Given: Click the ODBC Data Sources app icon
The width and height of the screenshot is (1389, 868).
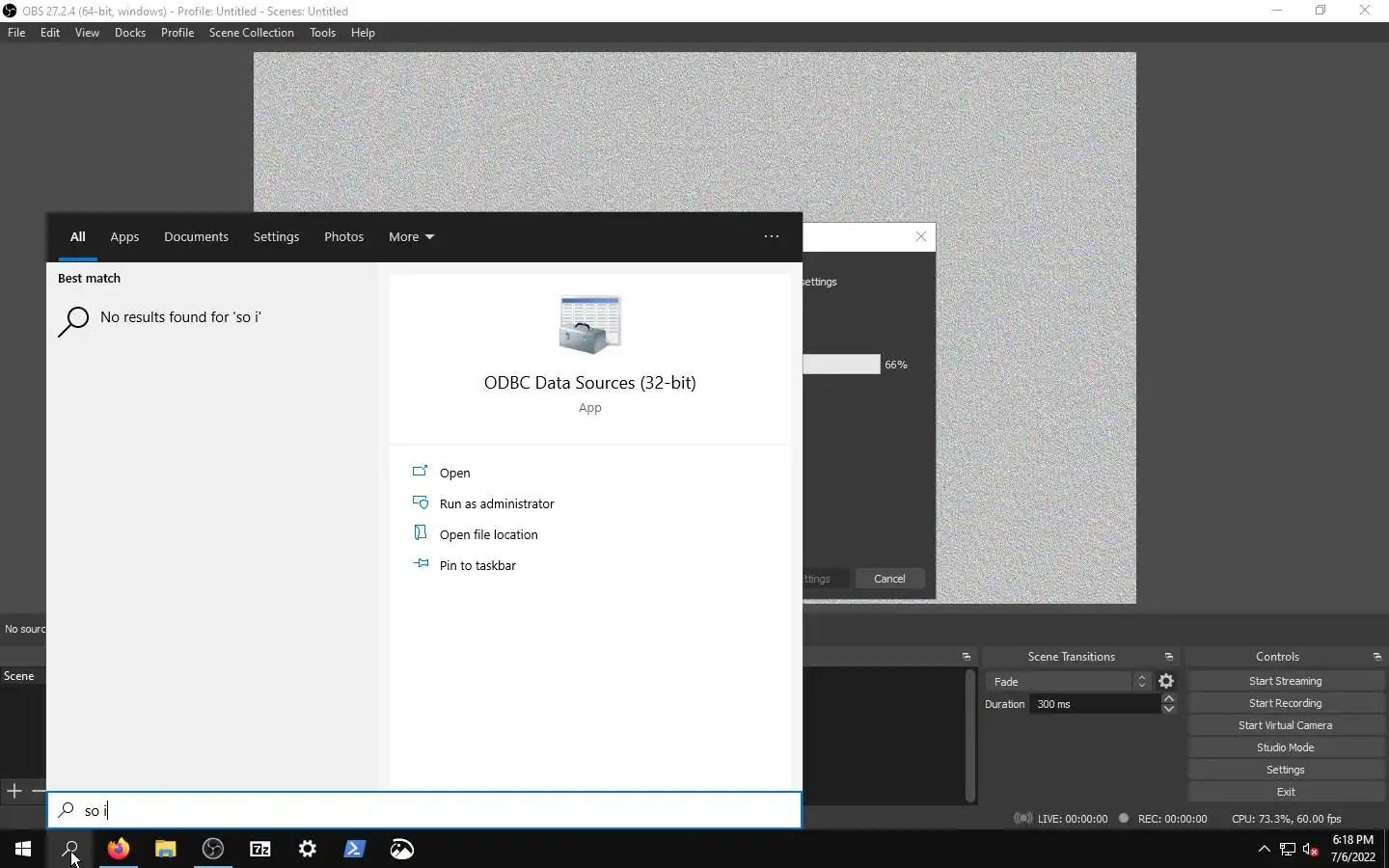Looking at the screenshot, I should point(589,324).
